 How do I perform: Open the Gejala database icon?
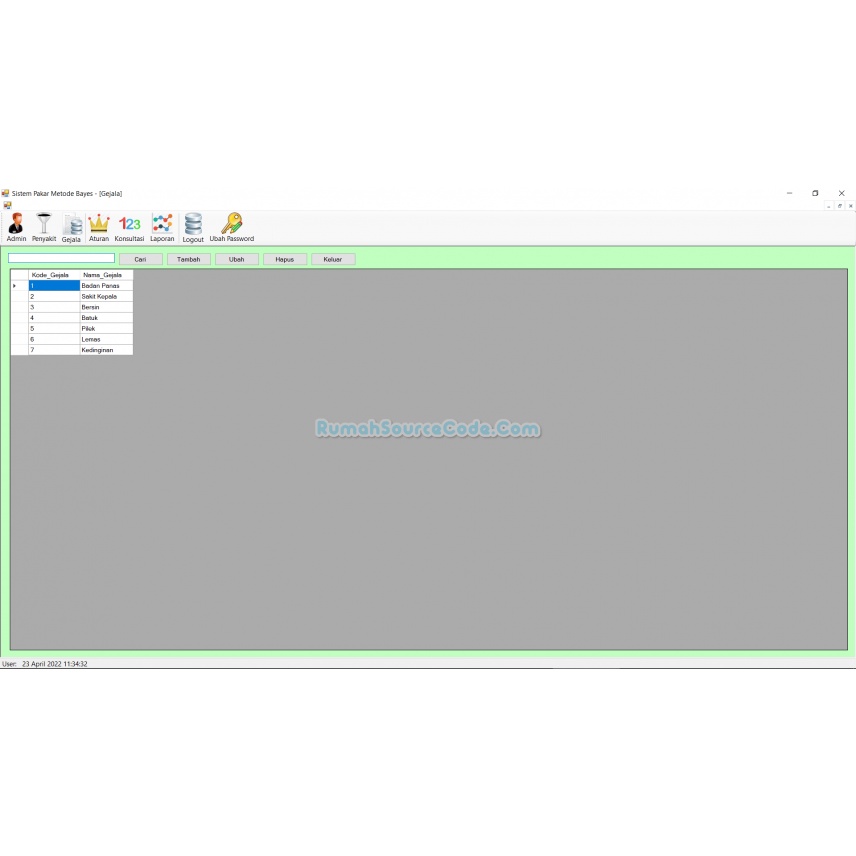tap(71, 227)
